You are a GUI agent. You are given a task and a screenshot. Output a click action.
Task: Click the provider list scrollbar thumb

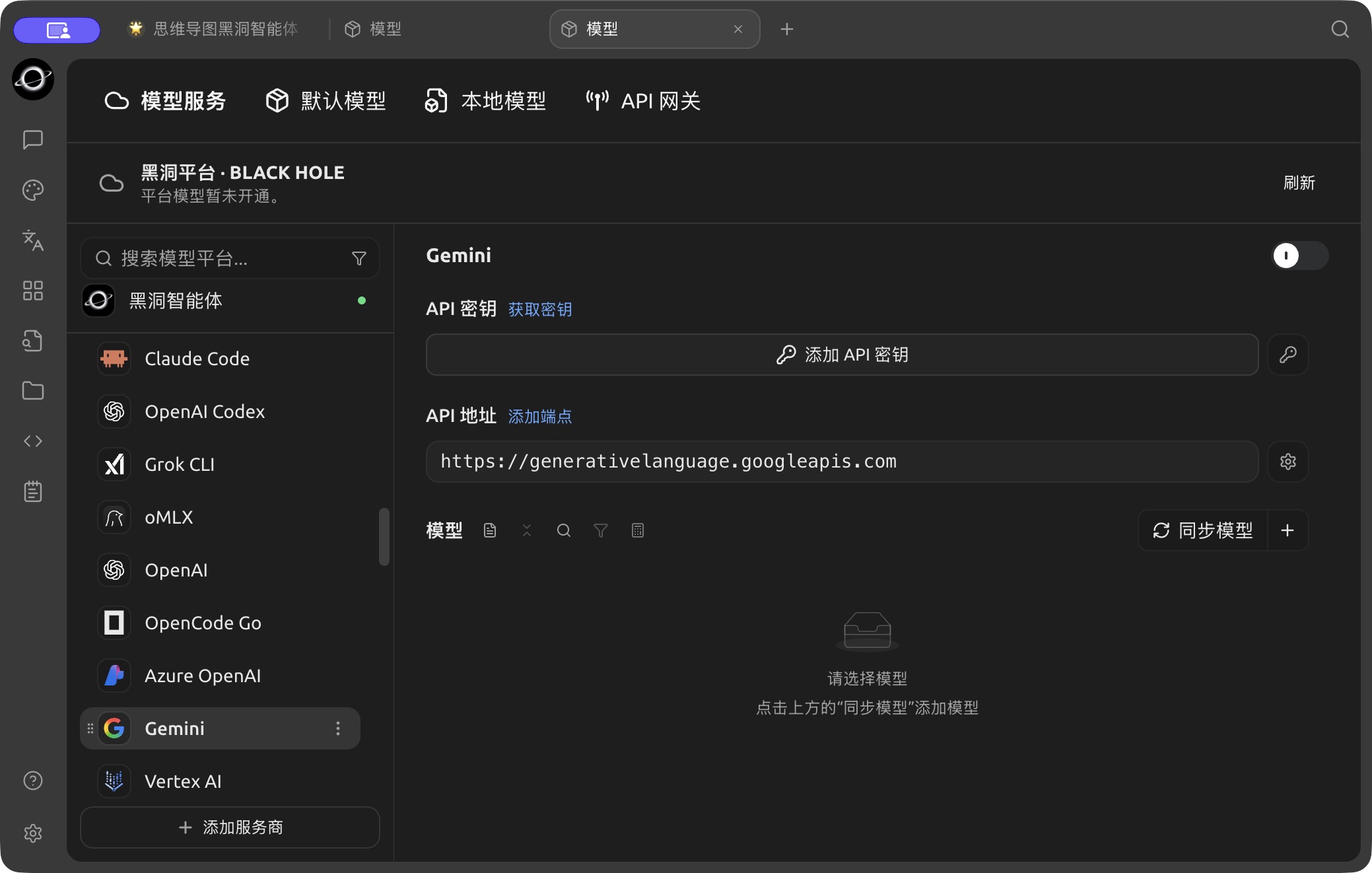coord(384,537)
